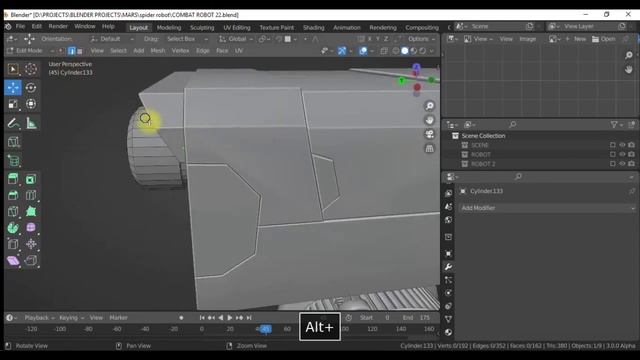Viewport: 640px width, 360px height.
Task: Open the Mesh menu in viewport header
Action: (x=158, y=51)
